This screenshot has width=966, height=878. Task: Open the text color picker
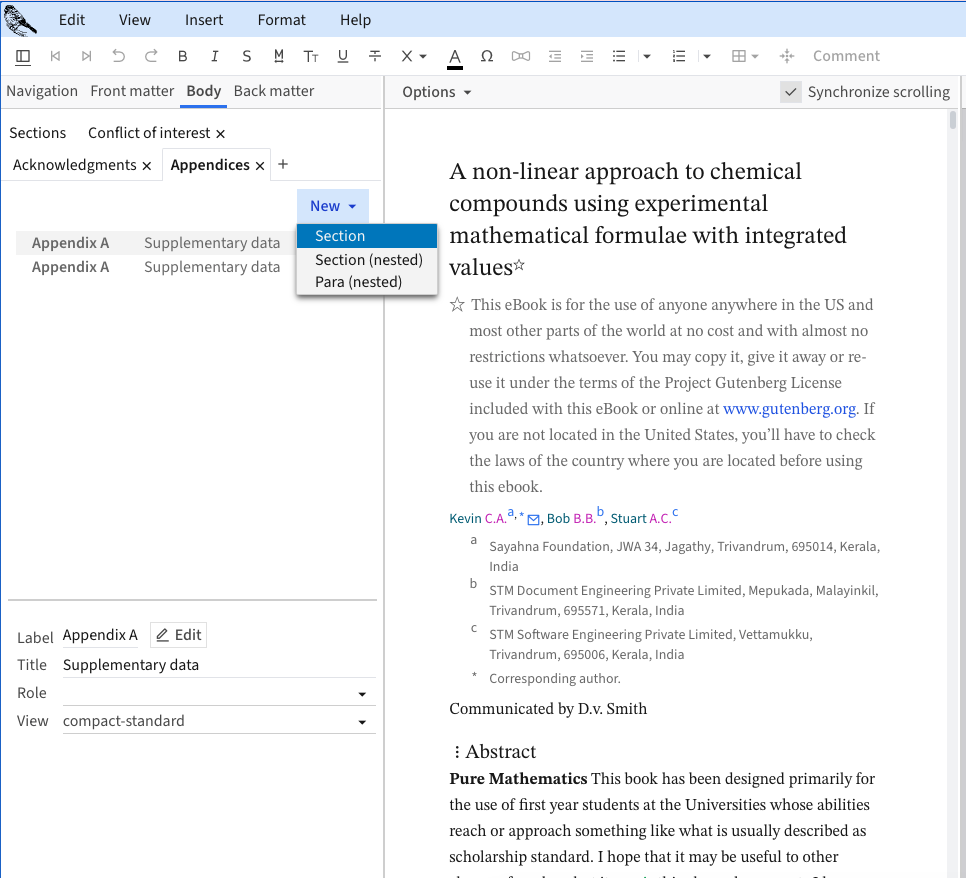click(455, 56)
